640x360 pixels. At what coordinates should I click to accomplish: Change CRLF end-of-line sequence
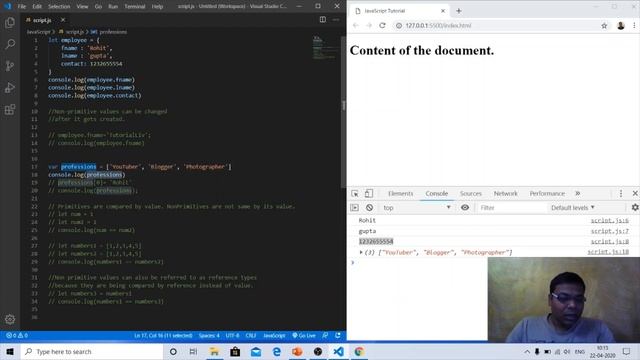click(x=251, y=336)
